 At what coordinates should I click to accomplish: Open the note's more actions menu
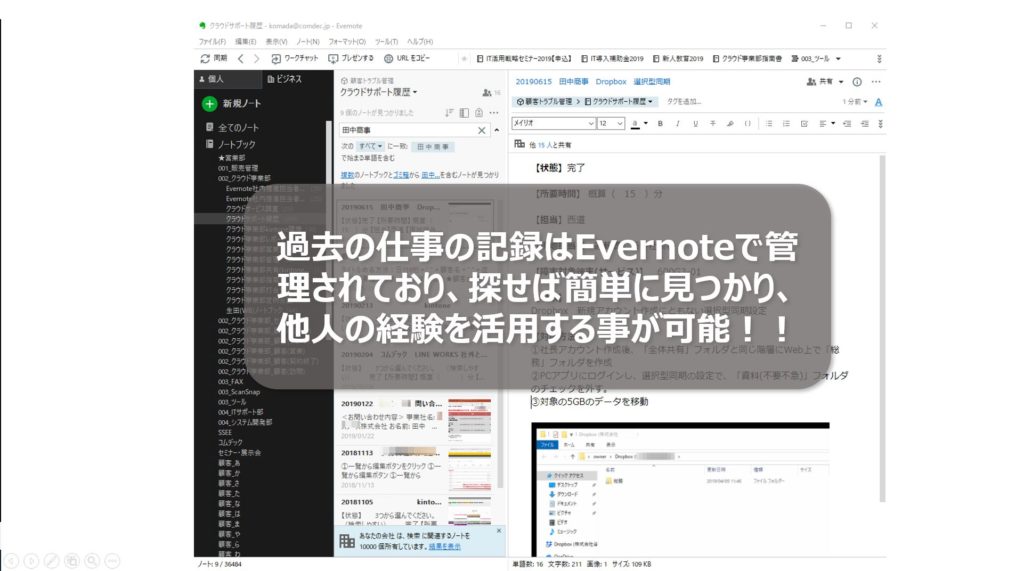pos(876,82)
